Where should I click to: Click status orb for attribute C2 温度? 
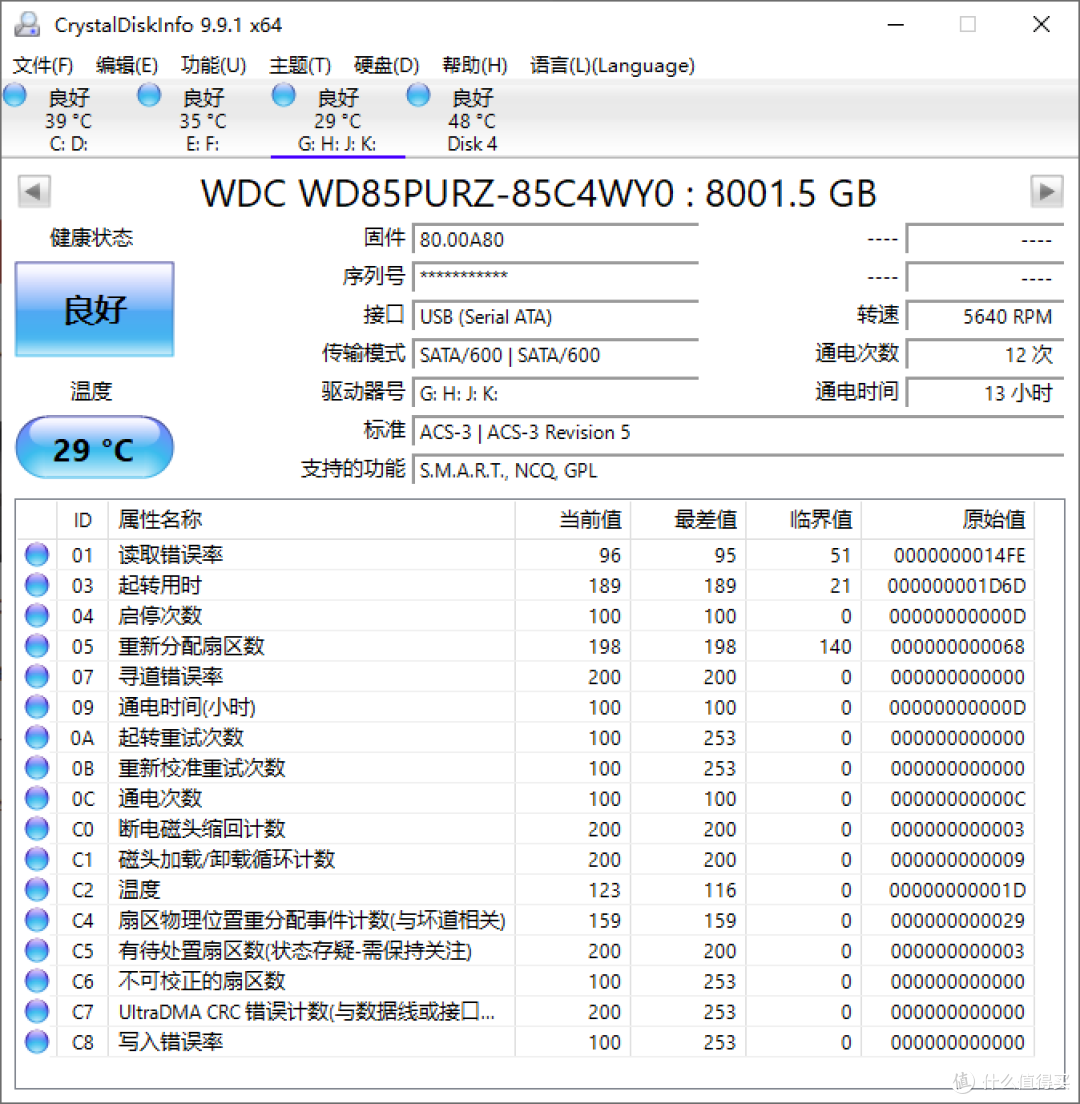click(37, 890)
